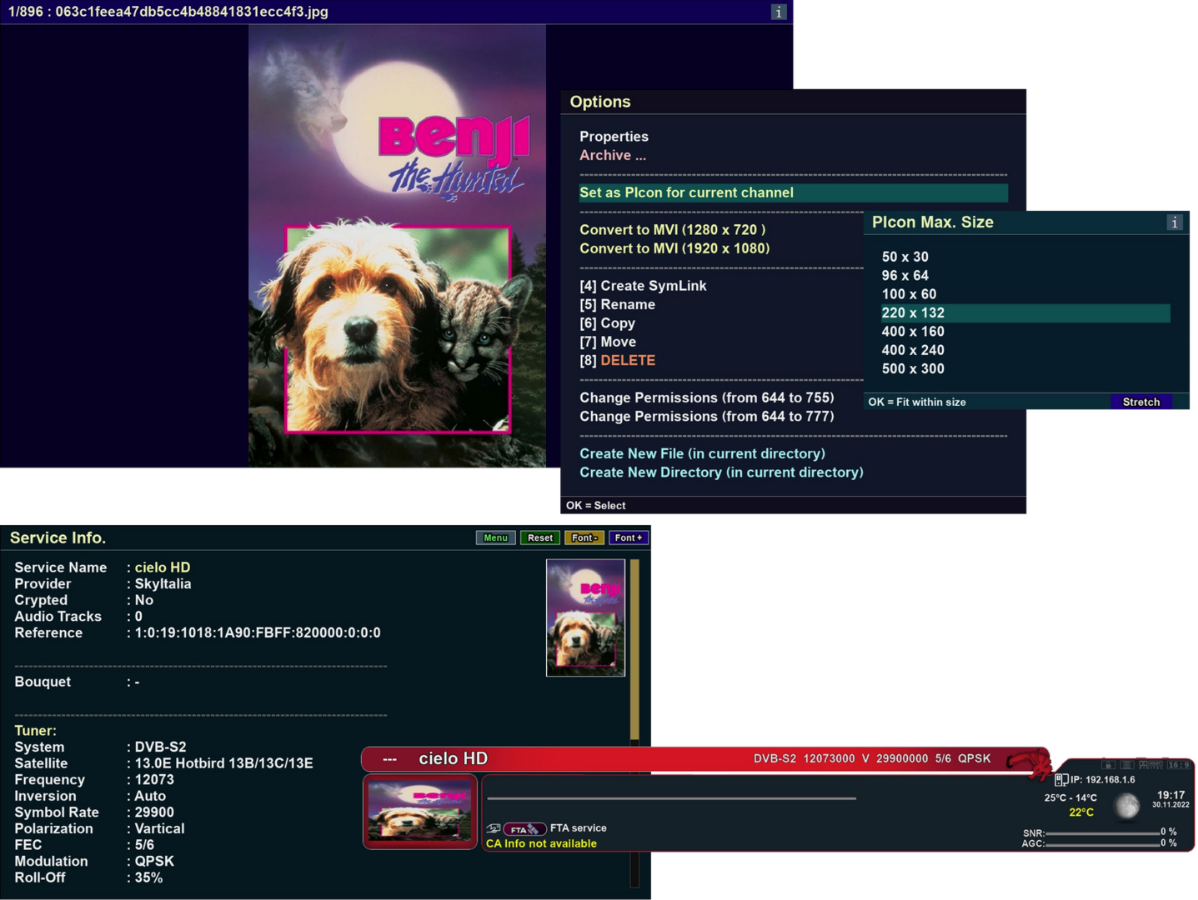This screenshot has height=900, width=1198.
Task: Click the Polarization value Vartical
Action: tap(160, 828)
